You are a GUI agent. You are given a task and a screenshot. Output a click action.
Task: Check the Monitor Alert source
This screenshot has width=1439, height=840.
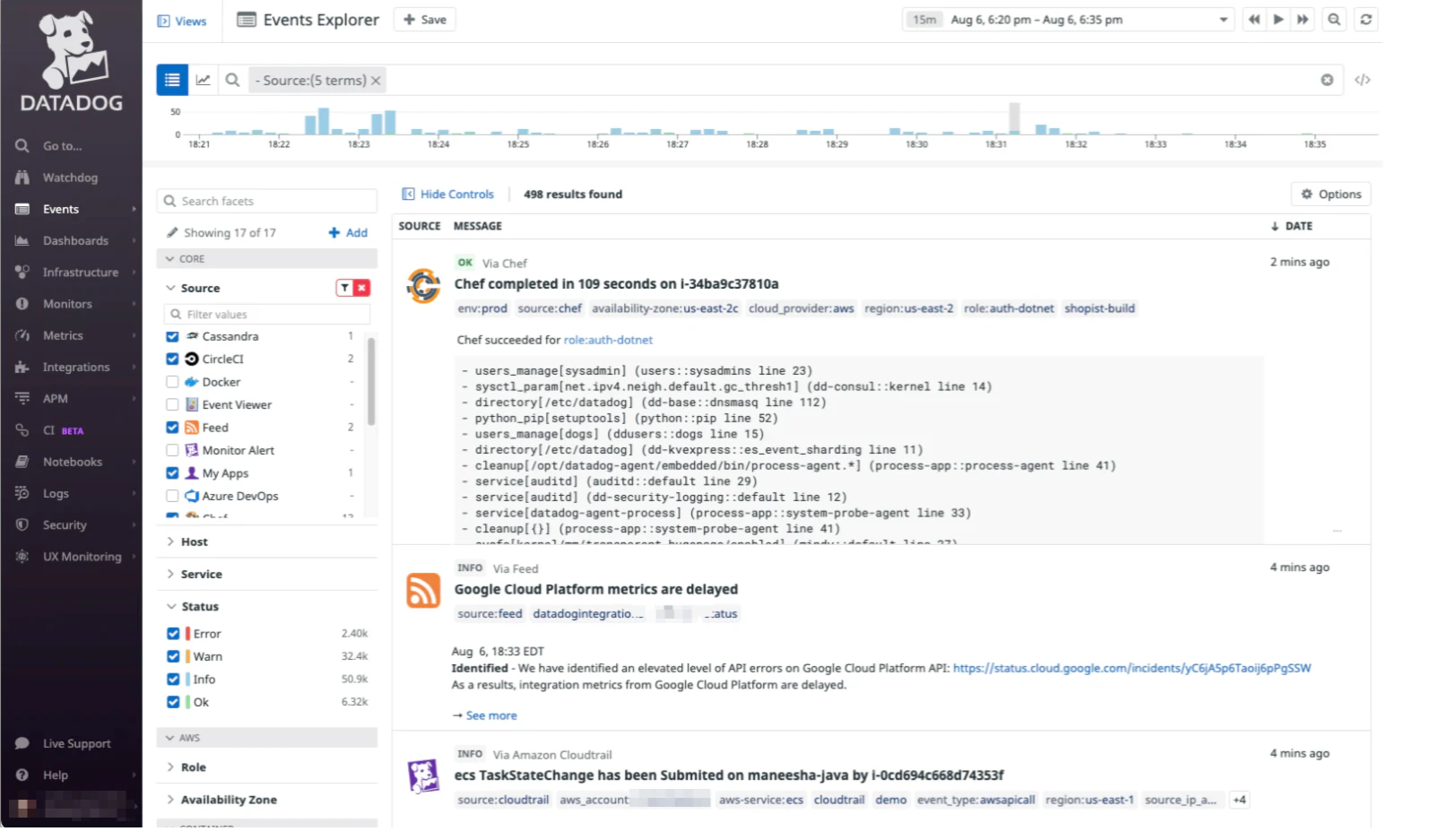click(172, 450)
